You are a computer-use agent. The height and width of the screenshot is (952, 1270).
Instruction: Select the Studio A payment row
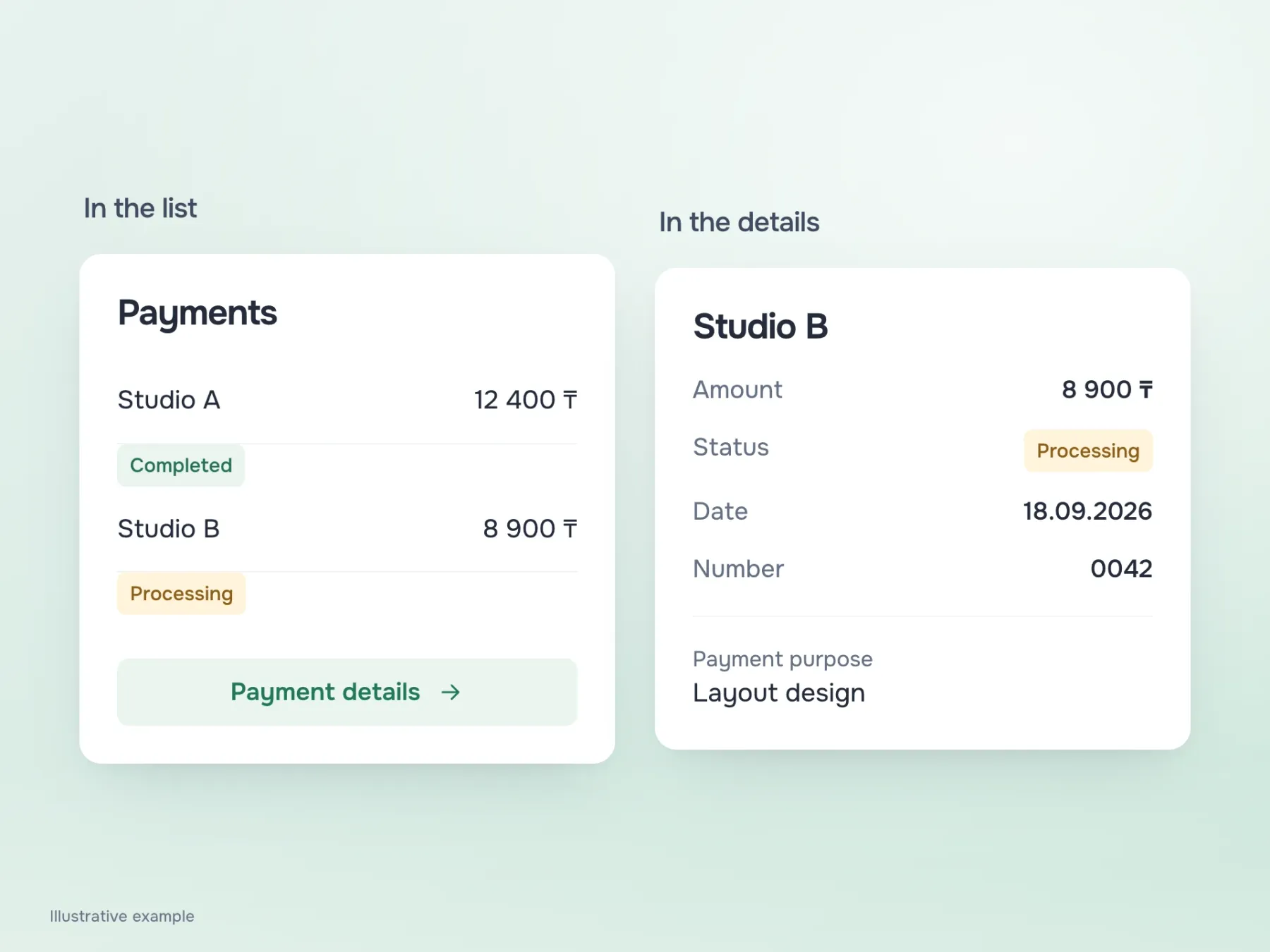click(347, 400)
